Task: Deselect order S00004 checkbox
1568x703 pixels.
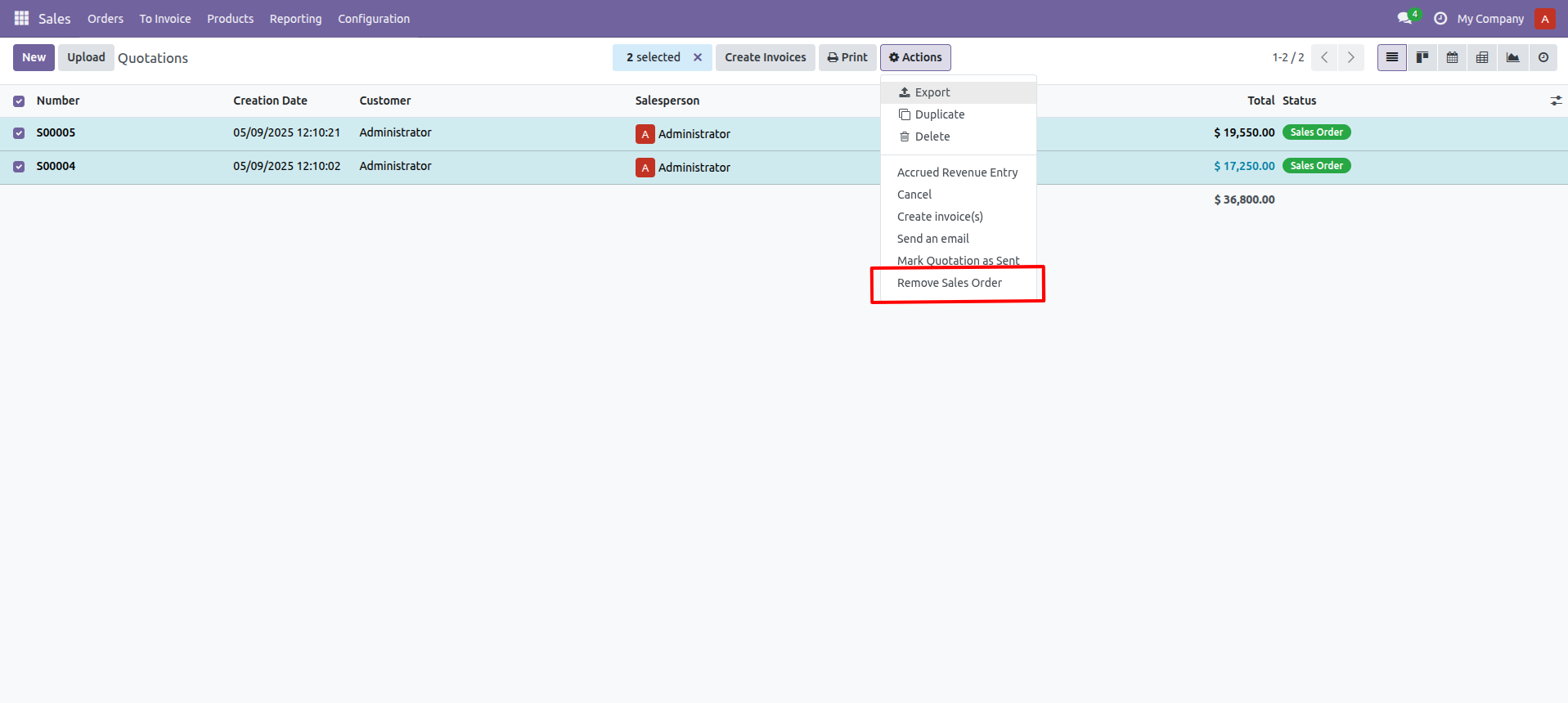Action: point(19,167)
